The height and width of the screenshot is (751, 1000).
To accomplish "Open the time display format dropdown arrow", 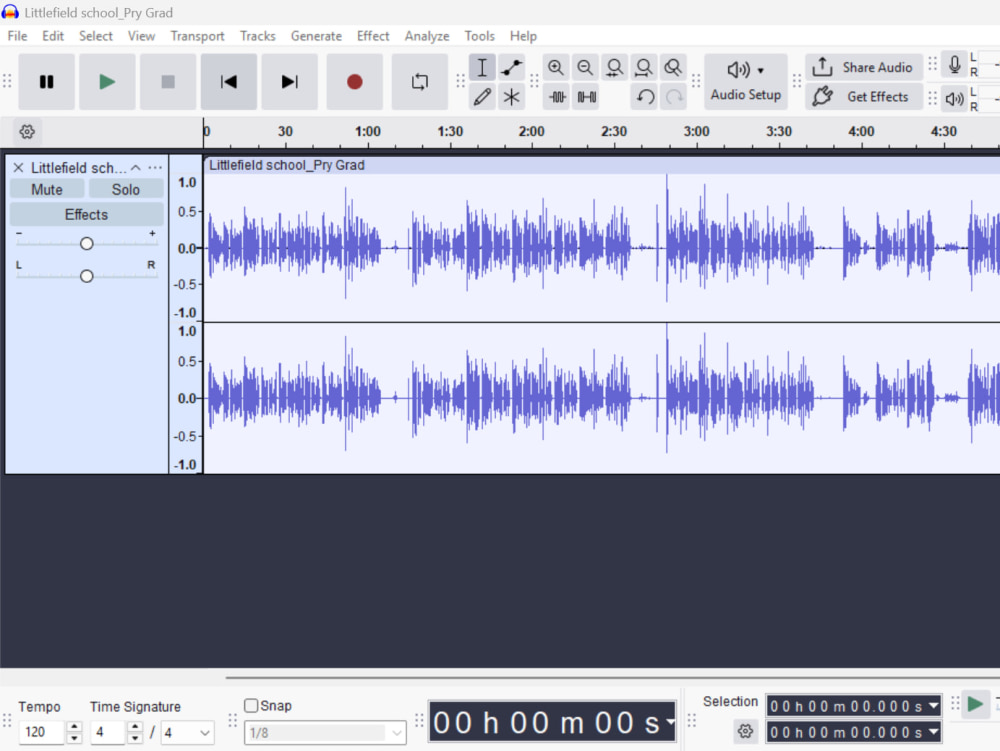I will pos(670,722).
